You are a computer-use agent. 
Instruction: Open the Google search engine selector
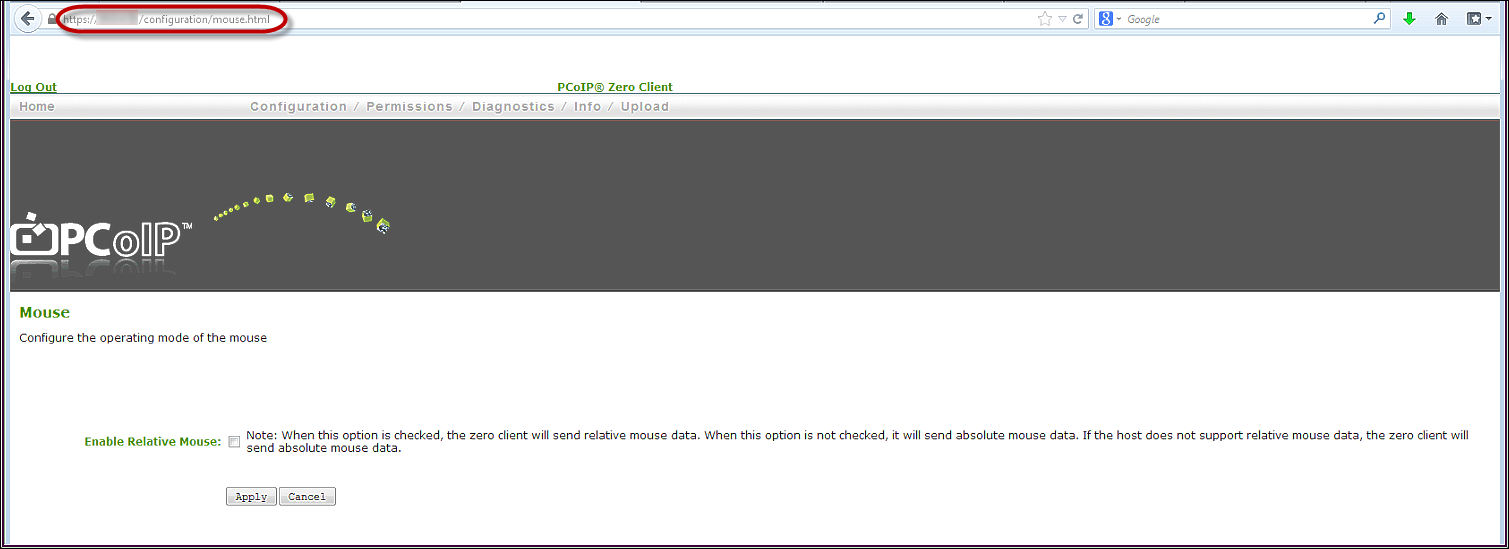[x=1109, y=19]
